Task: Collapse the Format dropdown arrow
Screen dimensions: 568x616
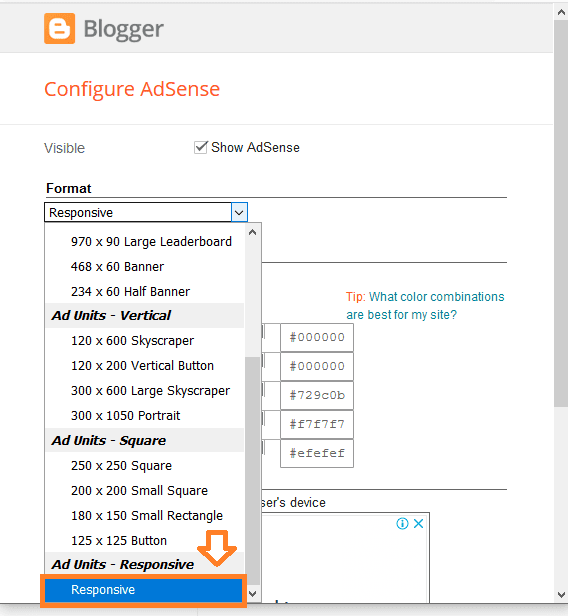Action: pos(239,213)
